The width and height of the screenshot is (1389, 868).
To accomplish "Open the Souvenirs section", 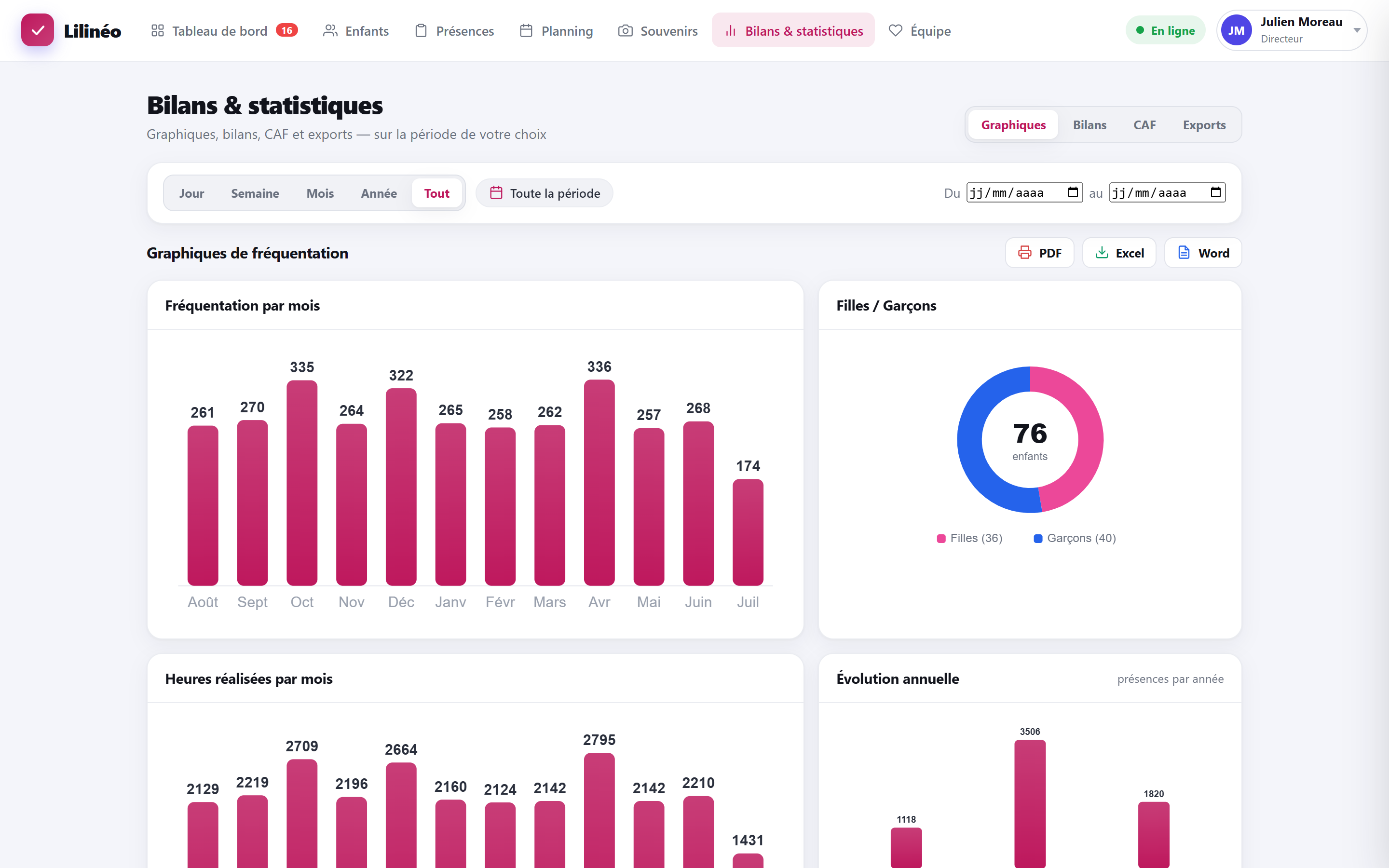I will [658, 30].
